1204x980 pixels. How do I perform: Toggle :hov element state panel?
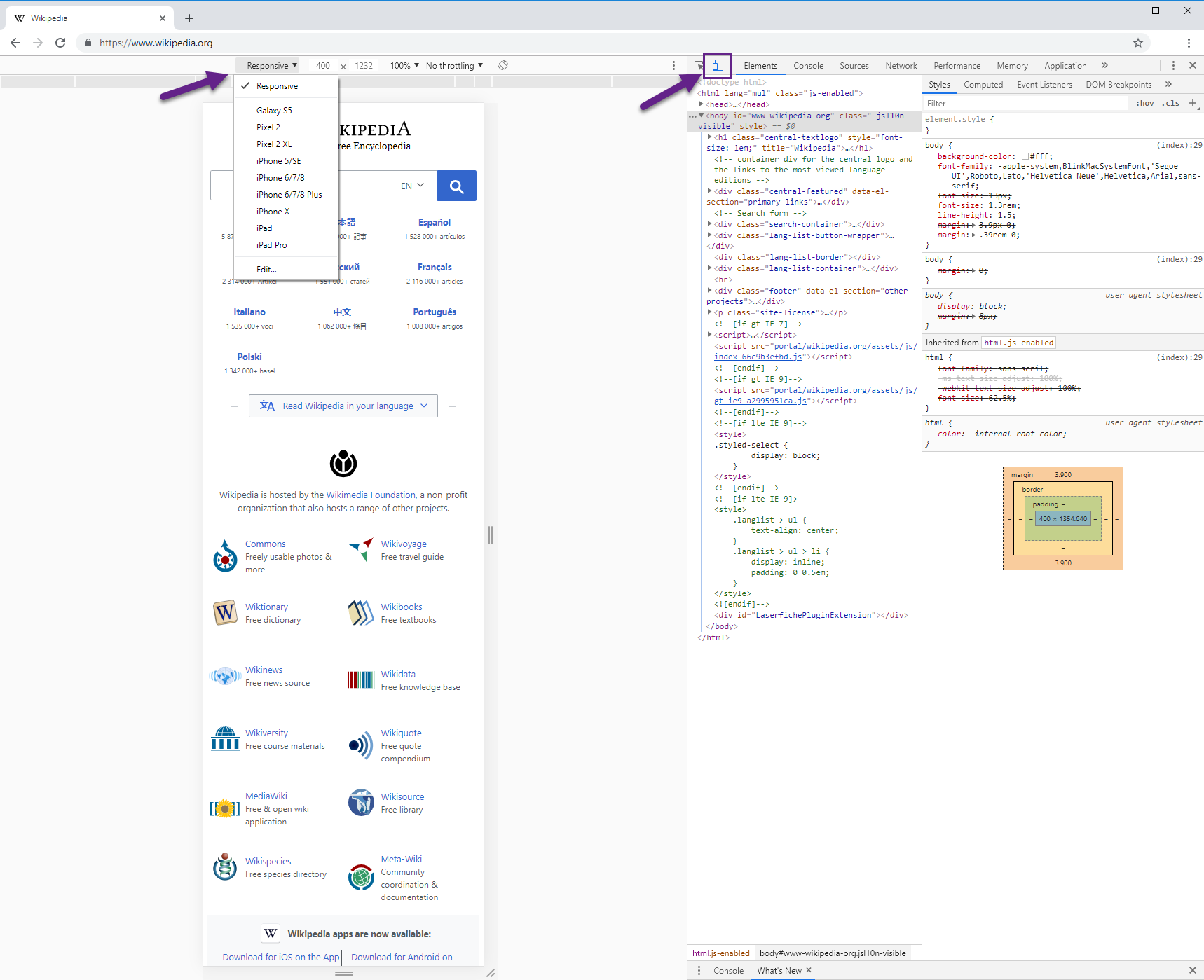[1145, 103]
